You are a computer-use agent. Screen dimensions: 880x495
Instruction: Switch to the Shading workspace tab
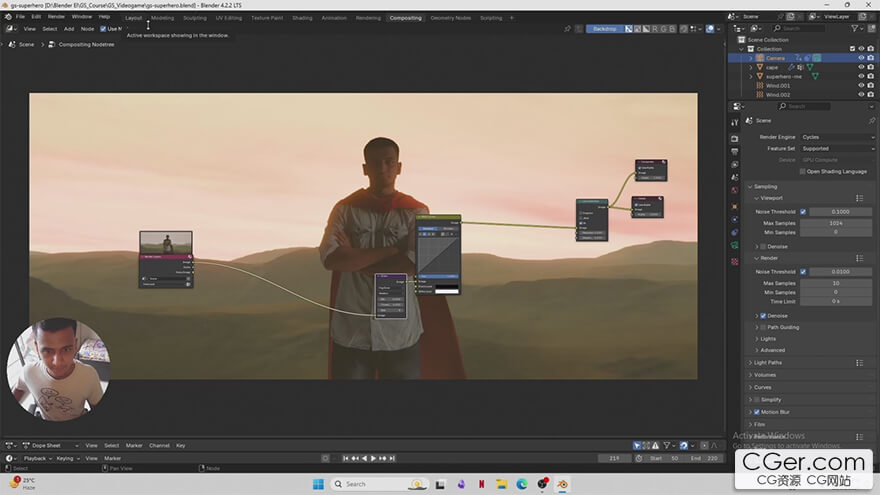pos(302,18)
